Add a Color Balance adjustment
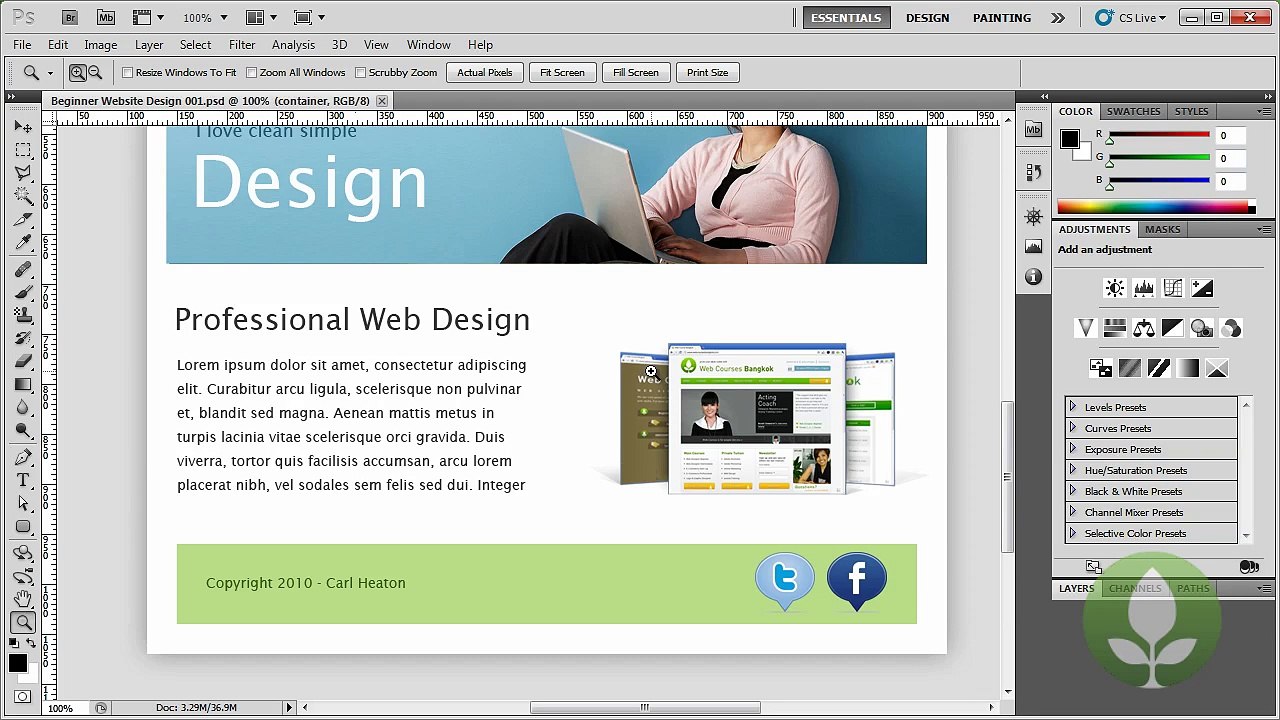Screen dimensions: 1280x720 [1143, 328]
